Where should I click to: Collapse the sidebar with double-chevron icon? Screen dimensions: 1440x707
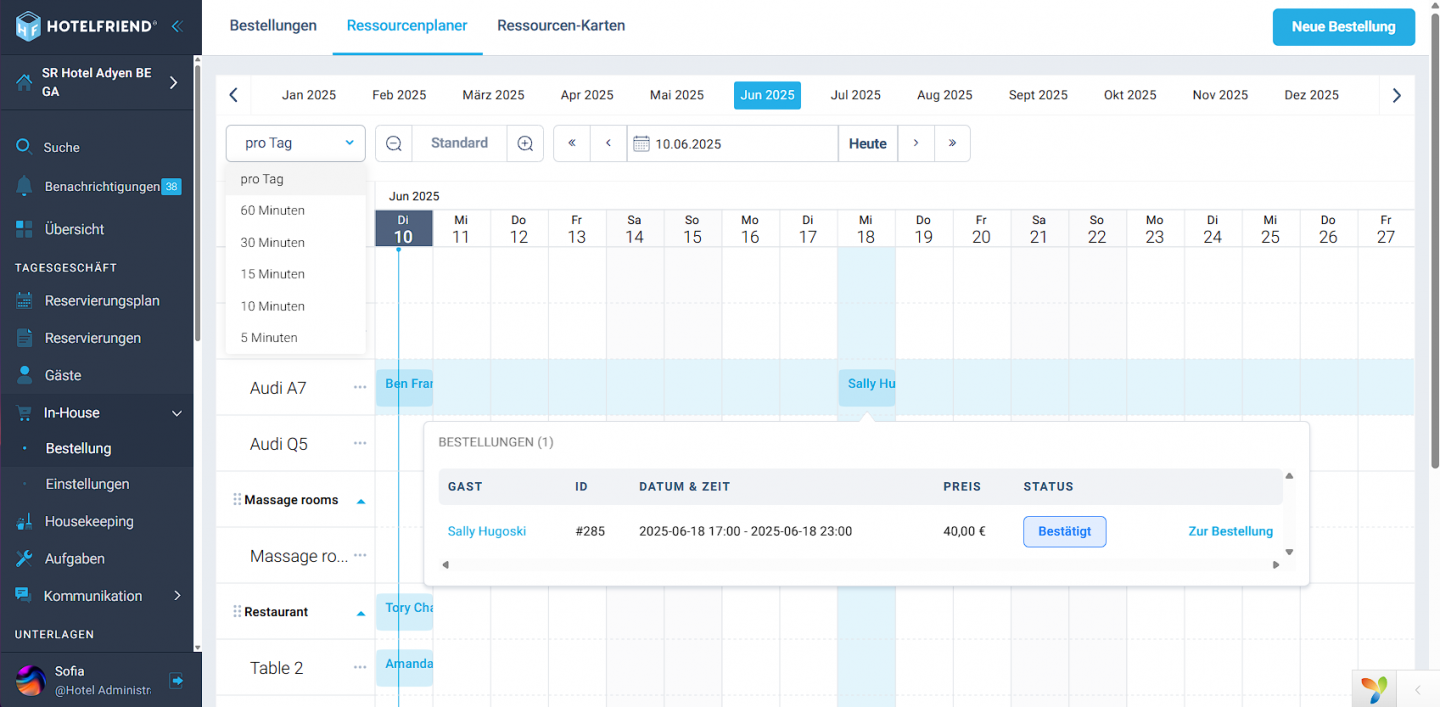click(x=177, y=26)
